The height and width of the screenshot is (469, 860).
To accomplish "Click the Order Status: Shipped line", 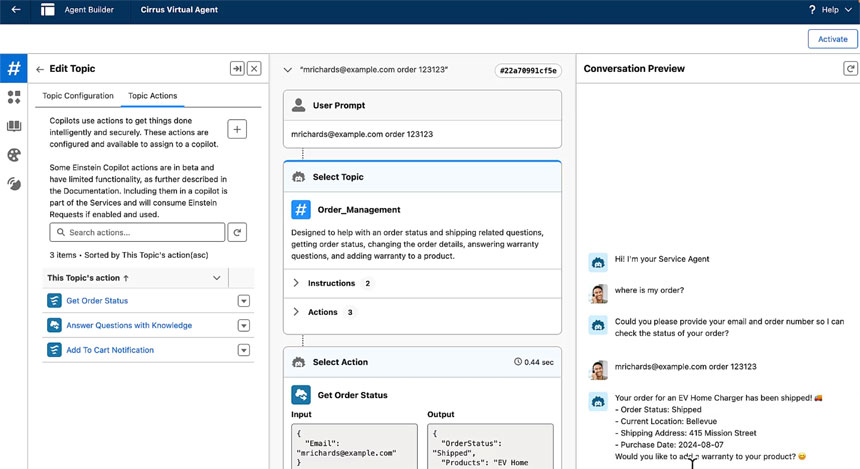I will (x=658, y=409).
